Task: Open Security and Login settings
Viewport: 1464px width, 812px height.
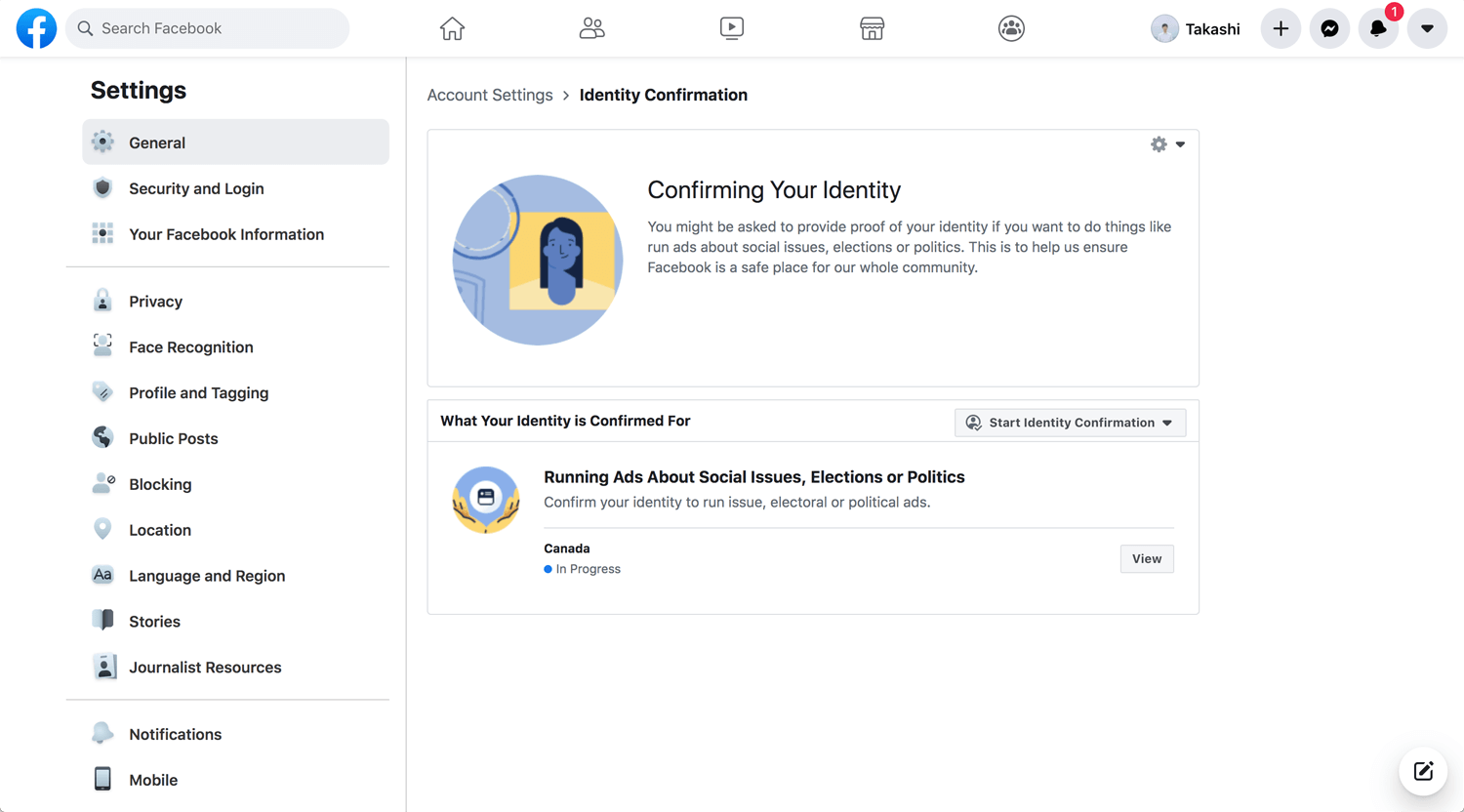Action: pyautogui.click(x=236, y=188)
